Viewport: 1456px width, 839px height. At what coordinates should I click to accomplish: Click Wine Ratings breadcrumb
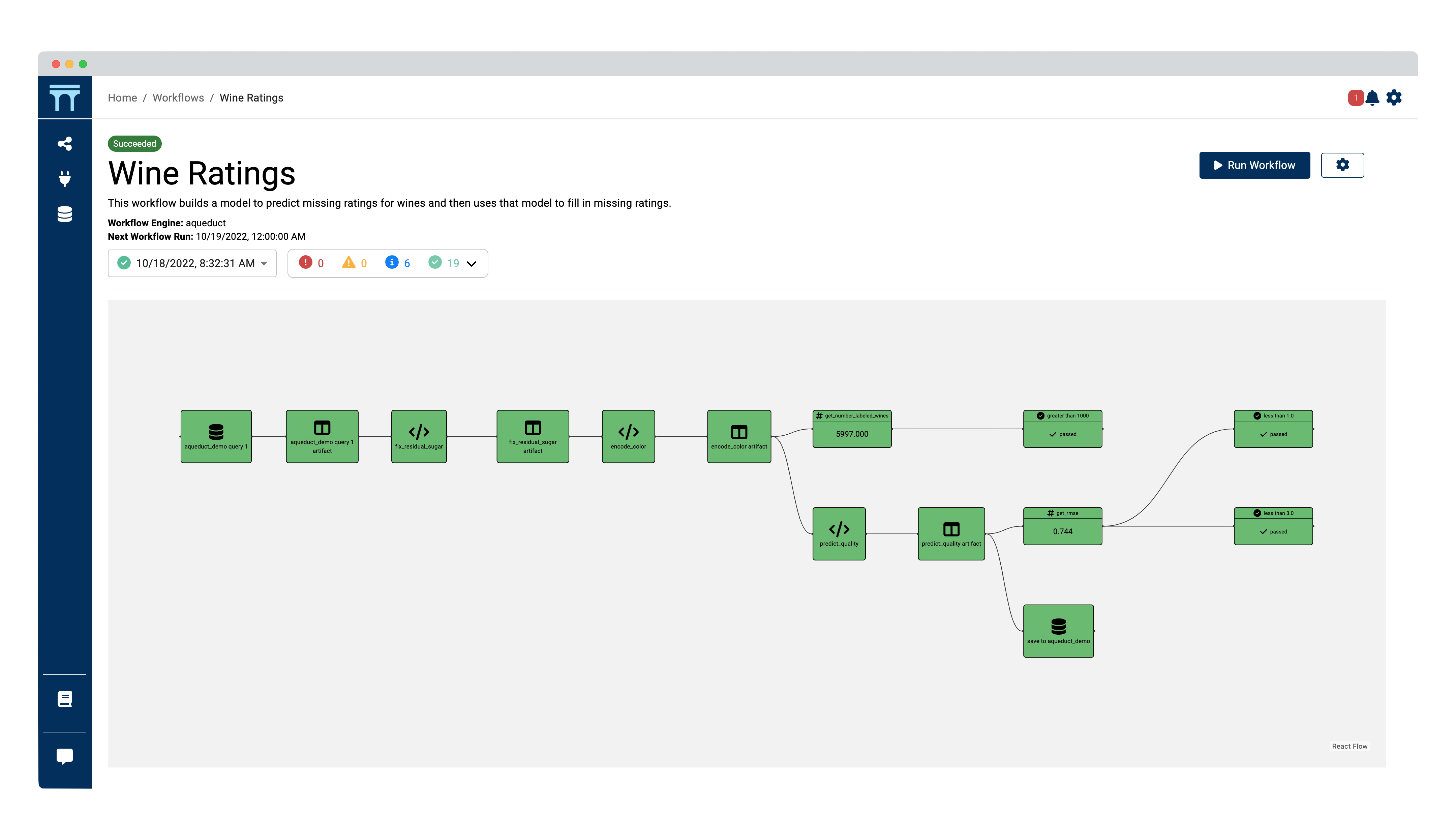click(251, 98)
